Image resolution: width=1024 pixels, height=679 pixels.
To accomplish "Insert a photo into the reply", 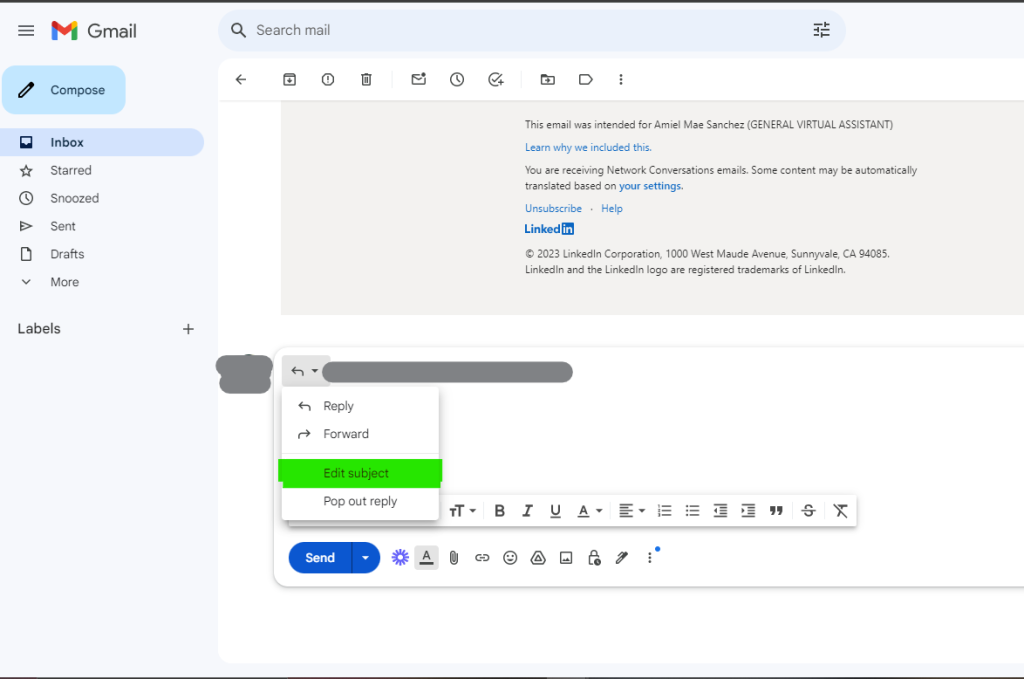I will point(566,558).
